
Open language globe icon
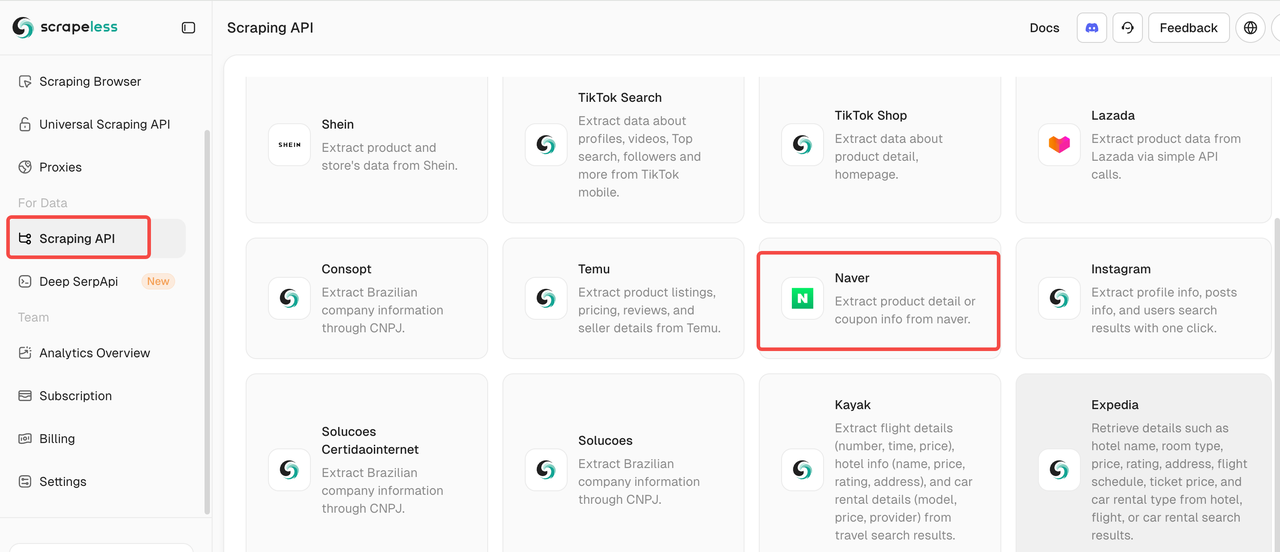pyautogui.click(x=1250, y=28)
